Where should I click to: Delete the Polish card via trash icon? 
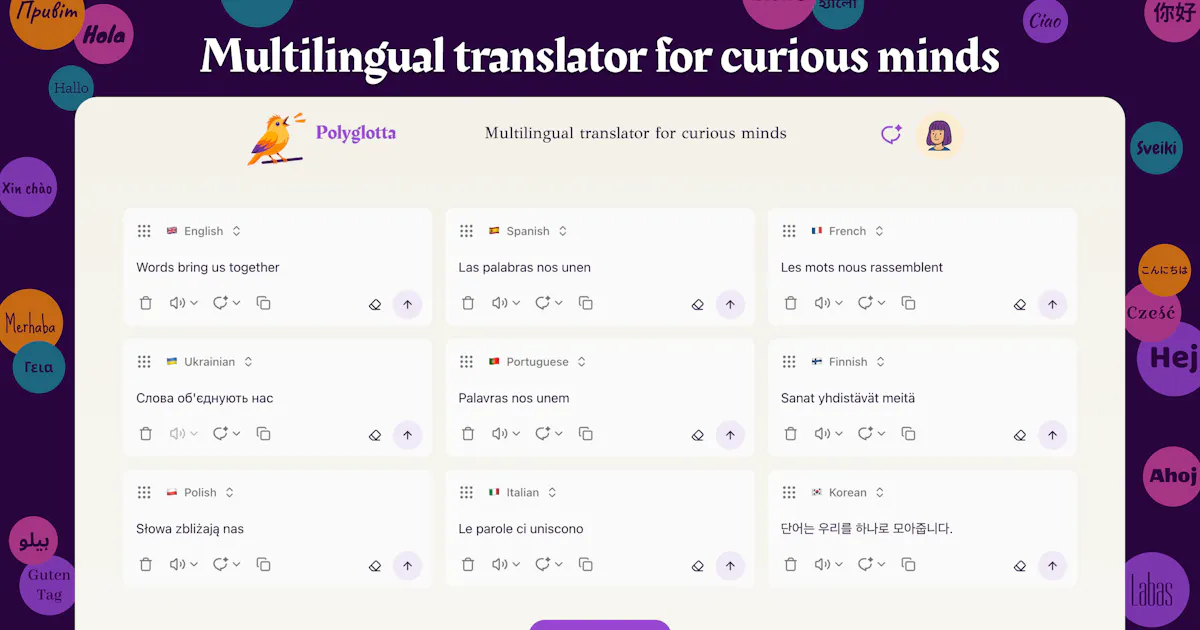[146, 565]
